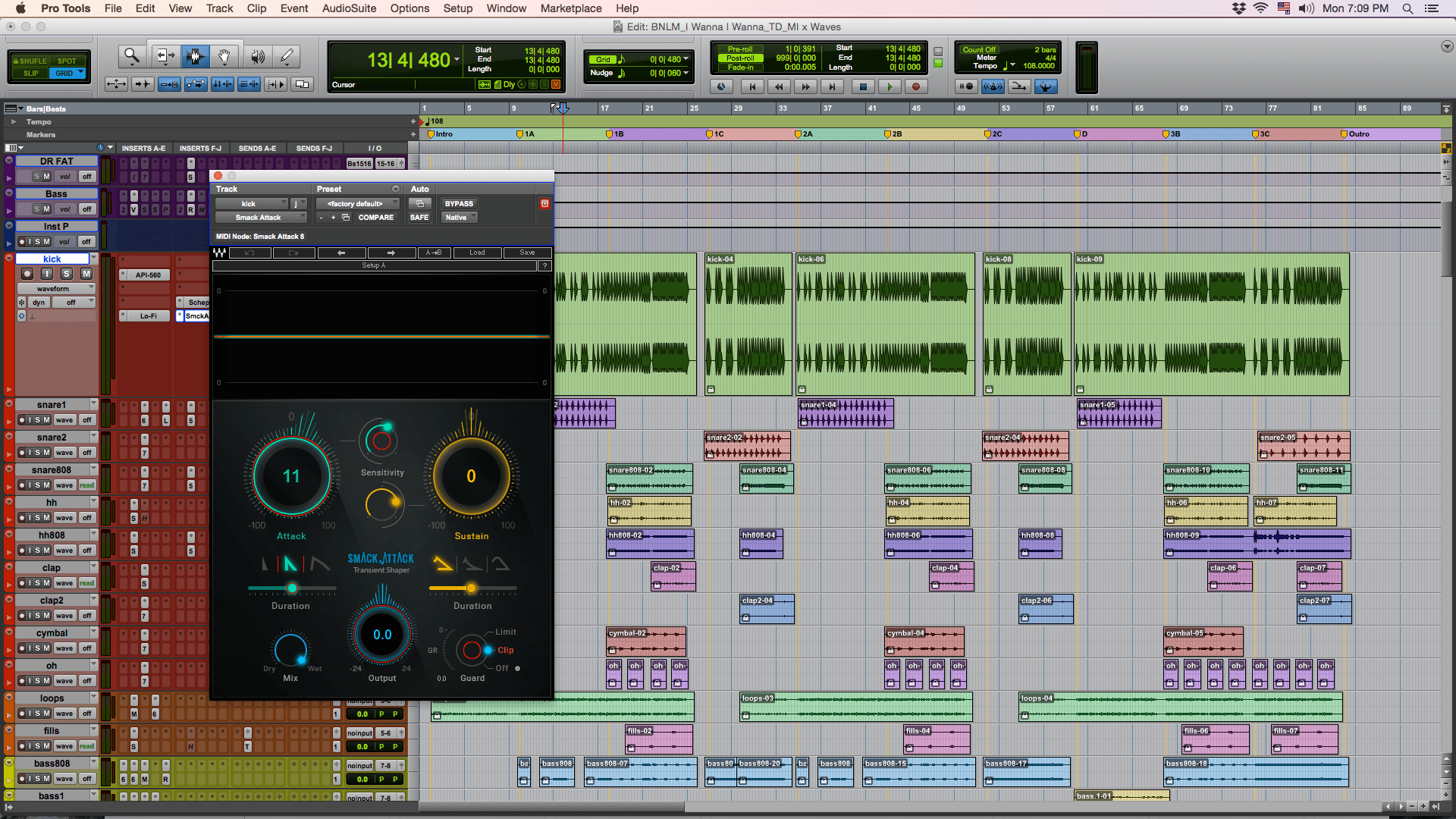The width and height of the screenshot is (1456, 819).
Task: Click the Setup A bar in the plugin
Action: point(375,265)
